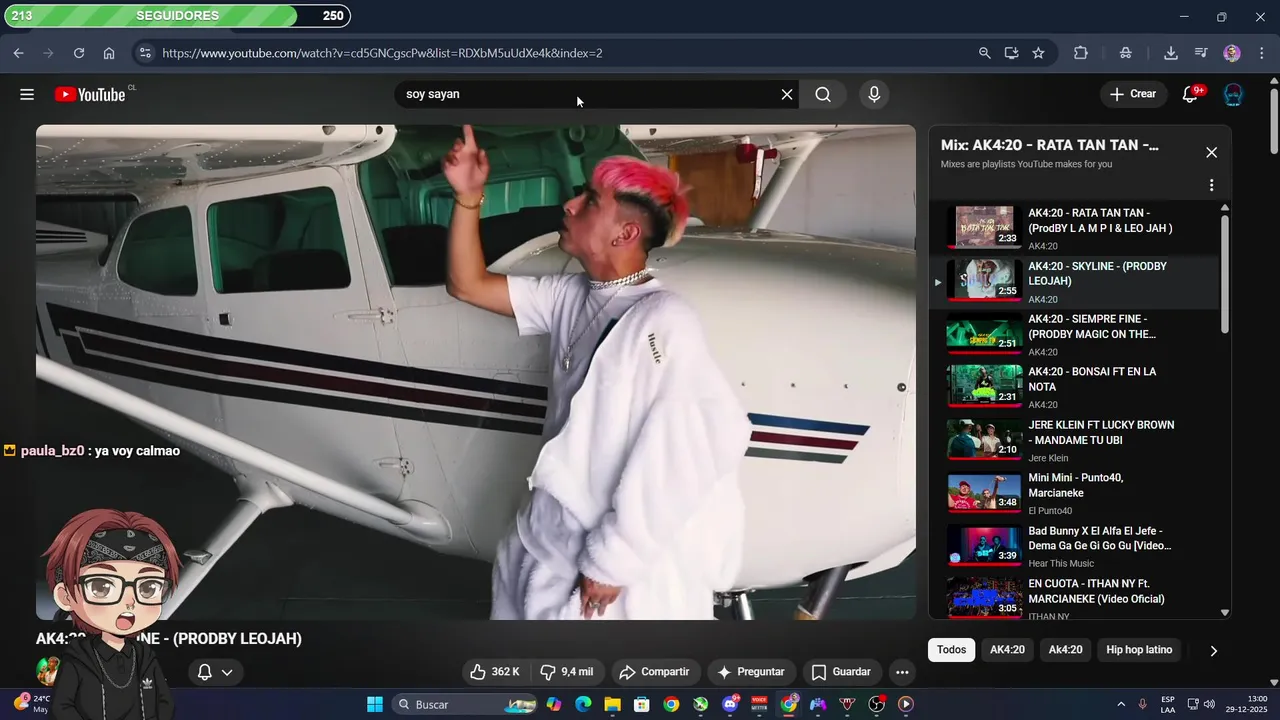Screen dimensions: 1280x720
Task: Open site information icon in address bar
Action: (x=145, y=53)
